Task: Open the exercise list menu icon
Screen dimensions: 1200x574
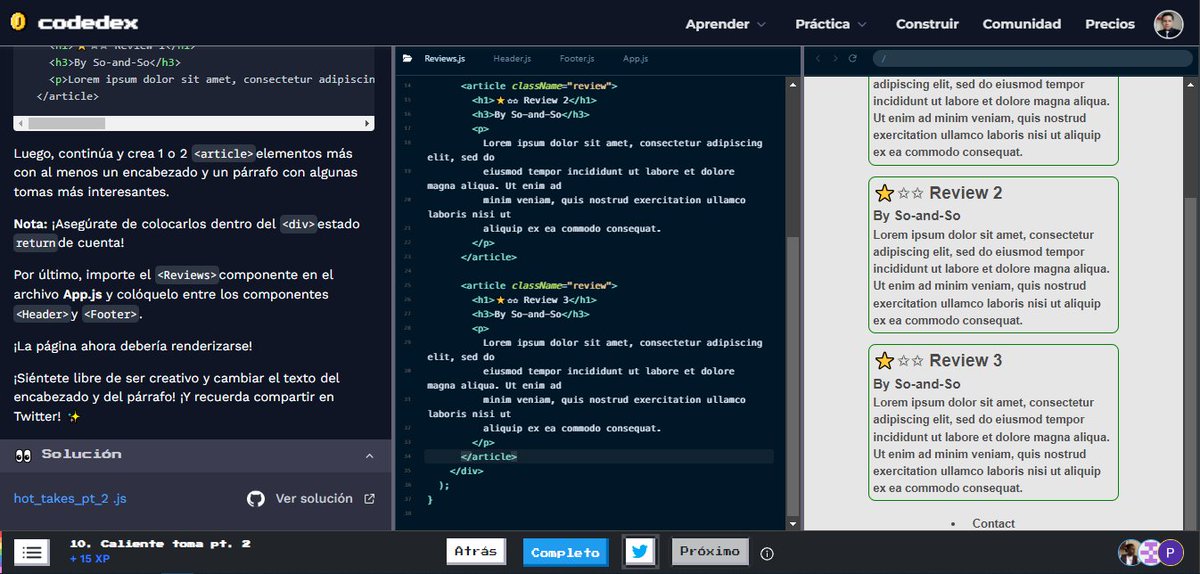Action: 31,551
